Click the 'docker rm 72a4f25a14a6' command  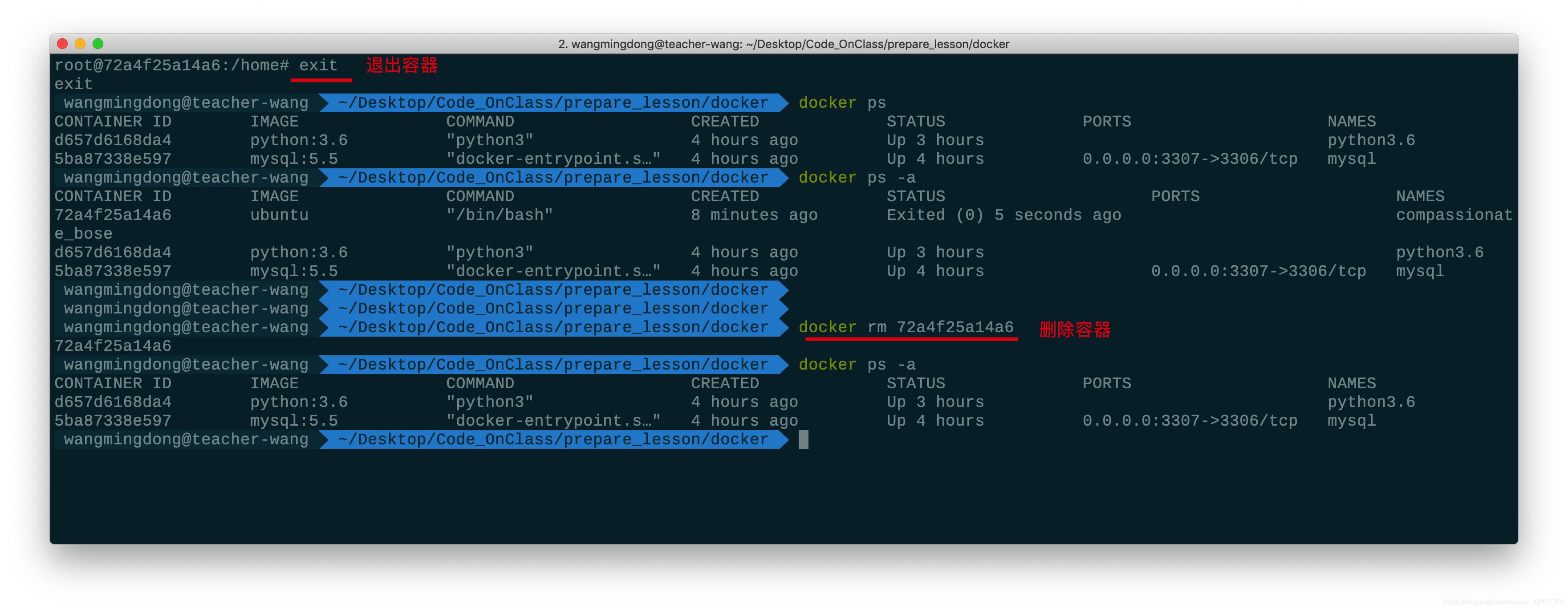click(906, 327)
